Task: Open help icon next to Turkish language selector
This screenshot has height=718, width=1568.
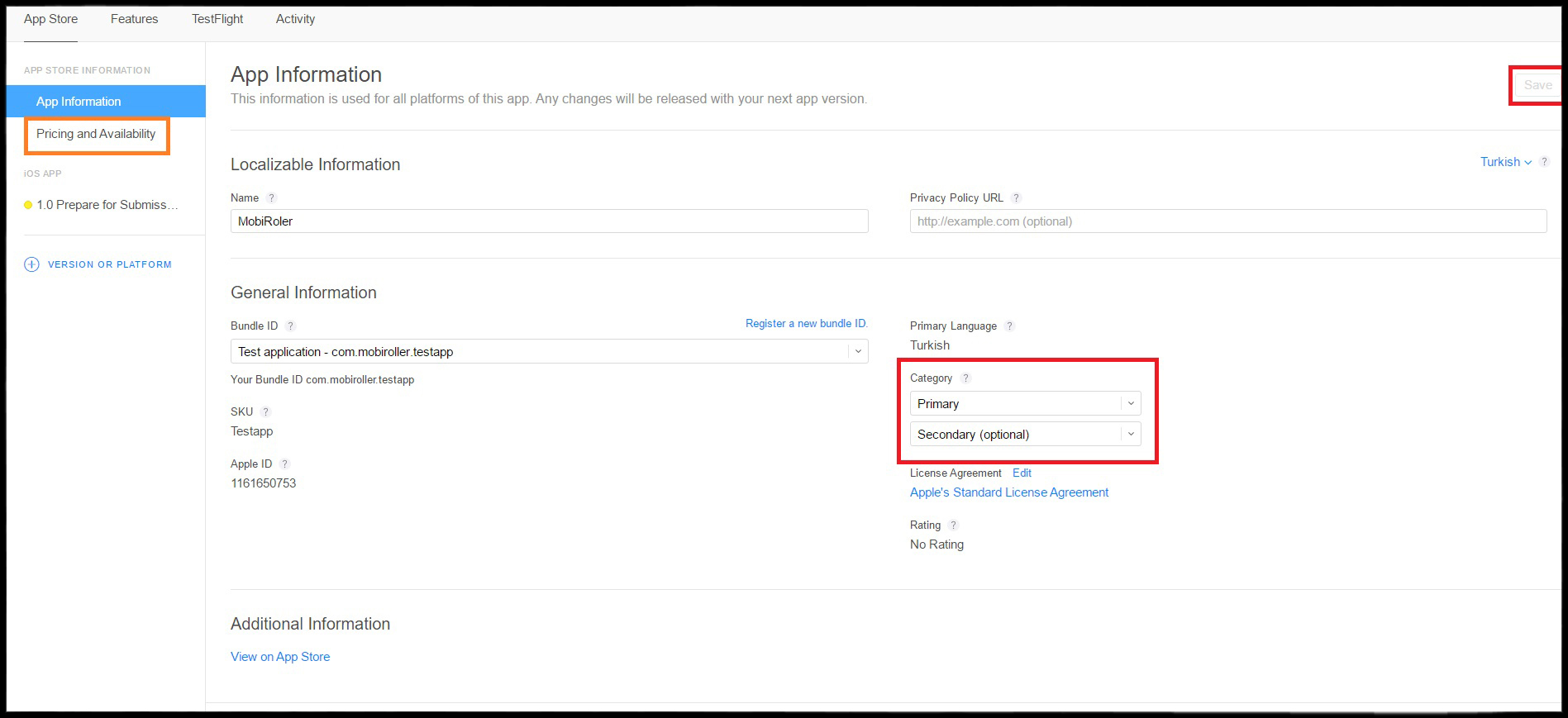Action: pyautogui.click(x=1544, y=162)
